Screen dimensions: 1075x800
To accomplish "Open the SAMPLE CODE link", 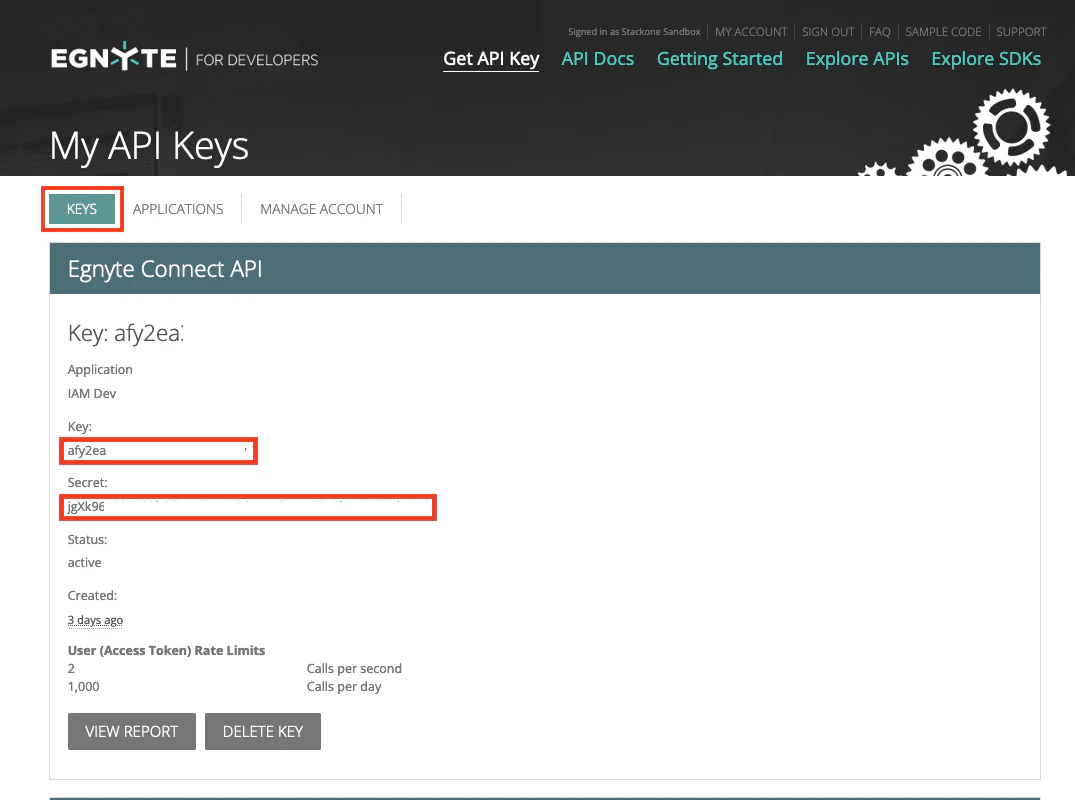I will 943,32.
